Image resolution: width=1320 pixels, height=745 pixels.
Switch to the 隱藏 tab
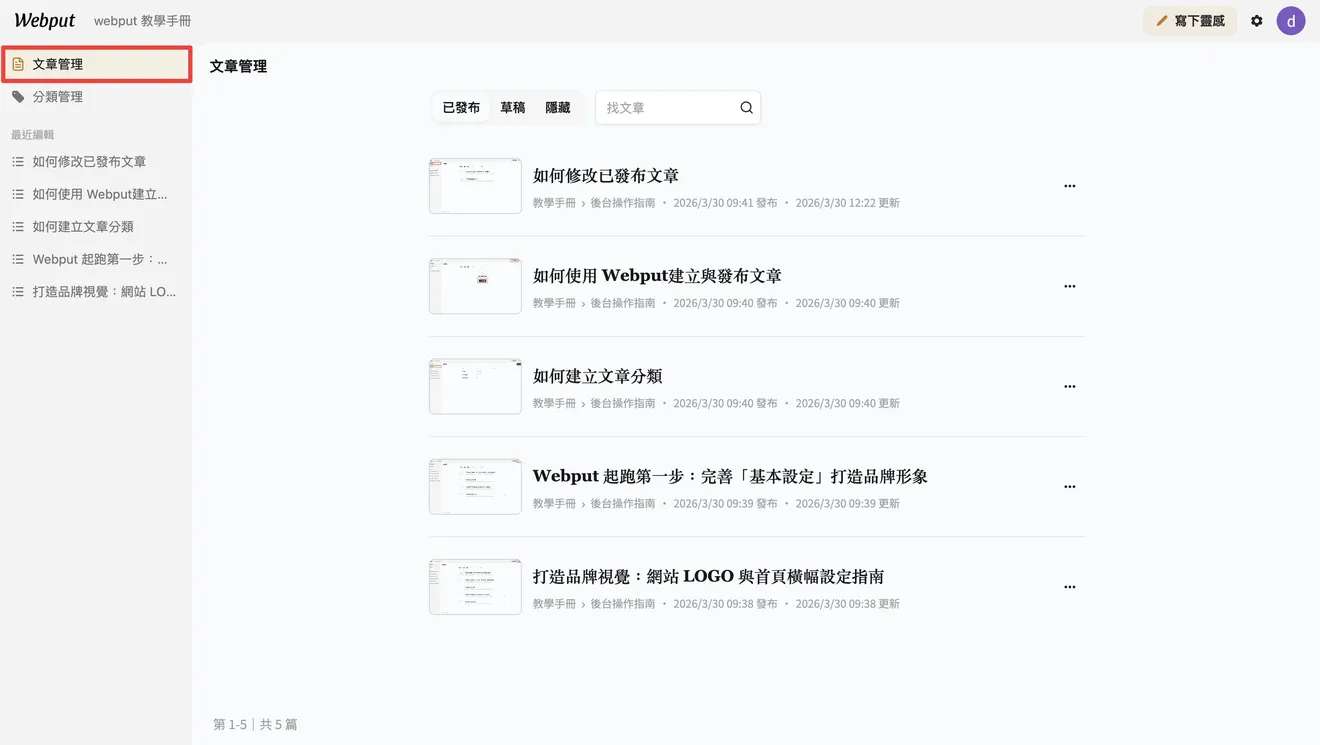[x=558, y=108]
